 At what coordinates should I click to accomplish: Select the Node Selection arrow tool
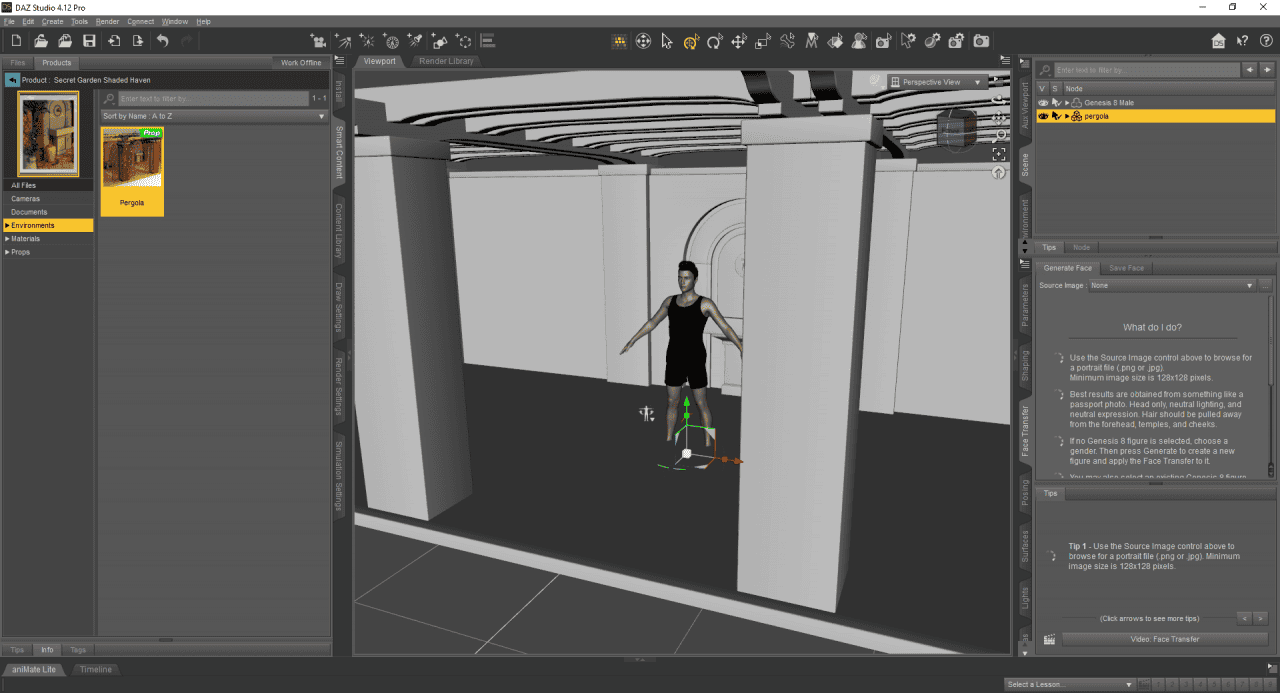[x=666, y=41]
